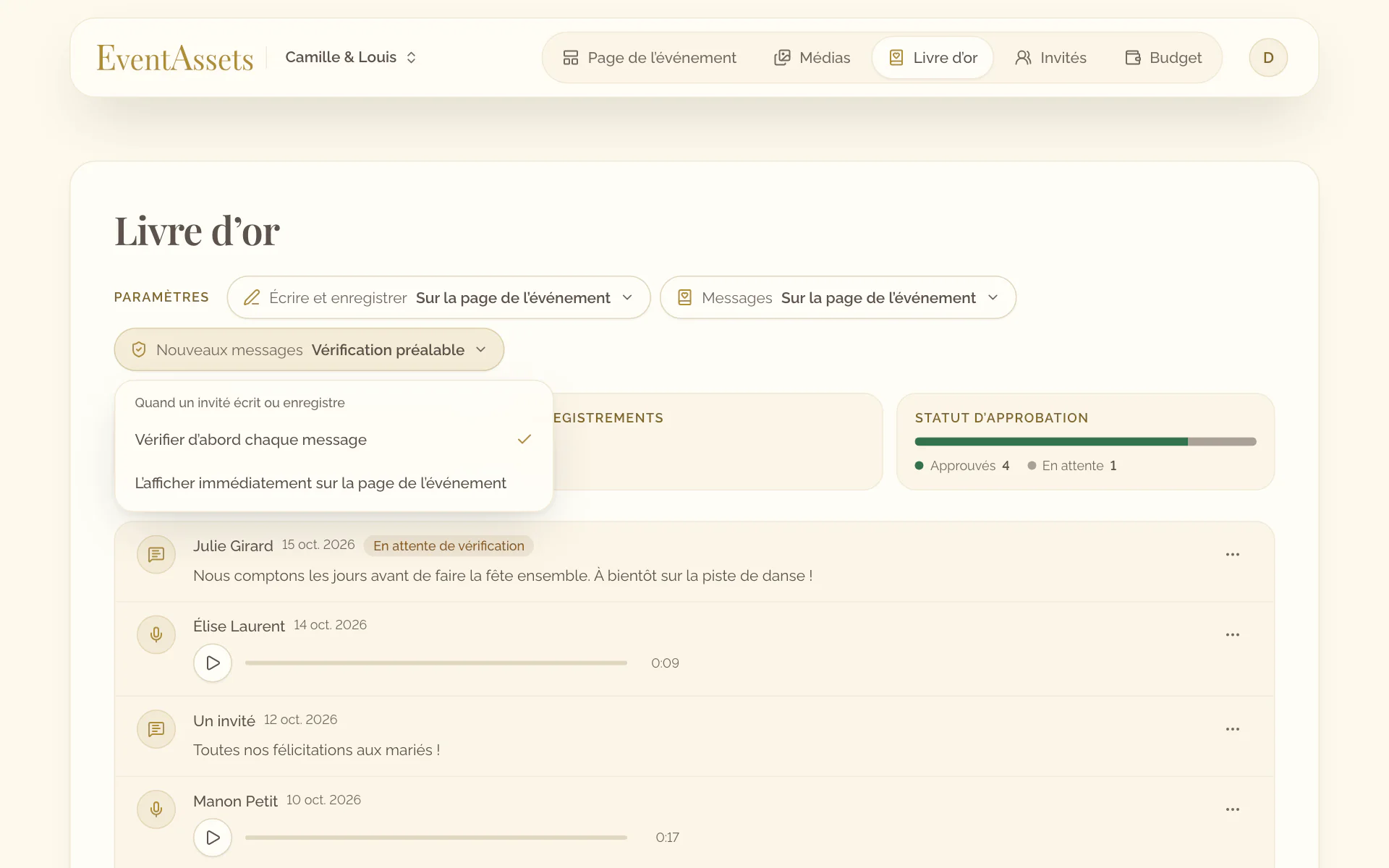Click the chevron of Messages setting
The height and width of the screenshot is (868, 1389).
[993, 298]
